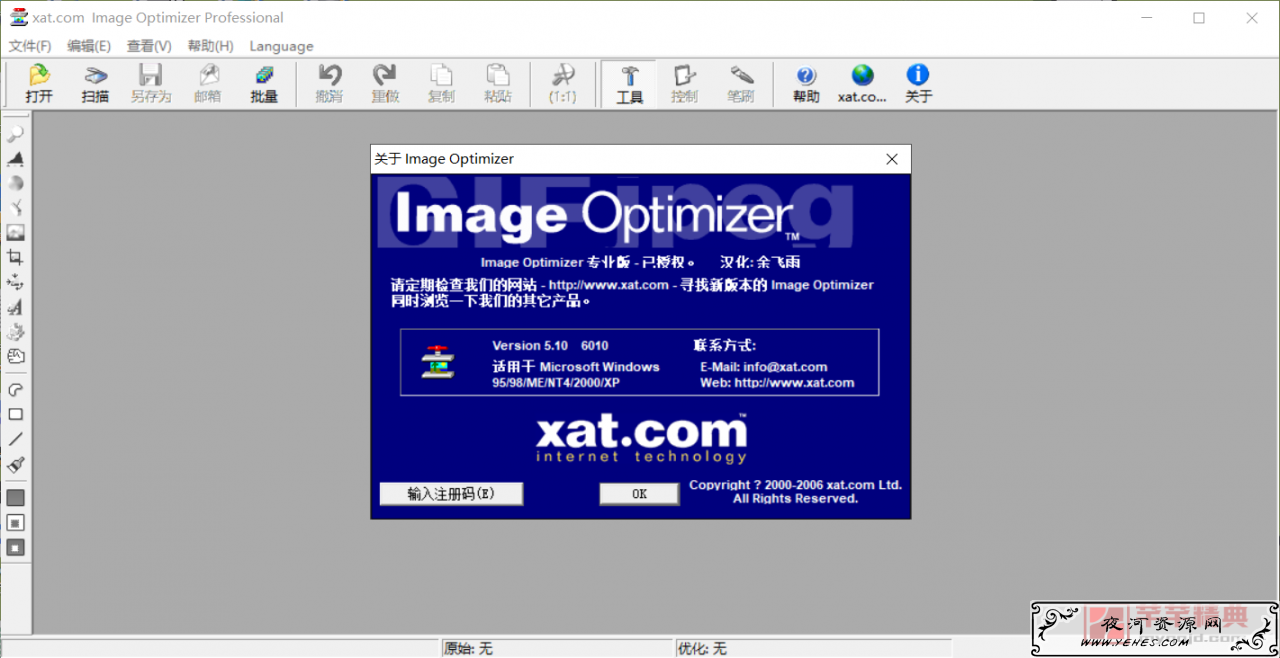The image size is (1280, 658).
Task: Select the freehand lasso region tool
Action: (x=16, y=390)
